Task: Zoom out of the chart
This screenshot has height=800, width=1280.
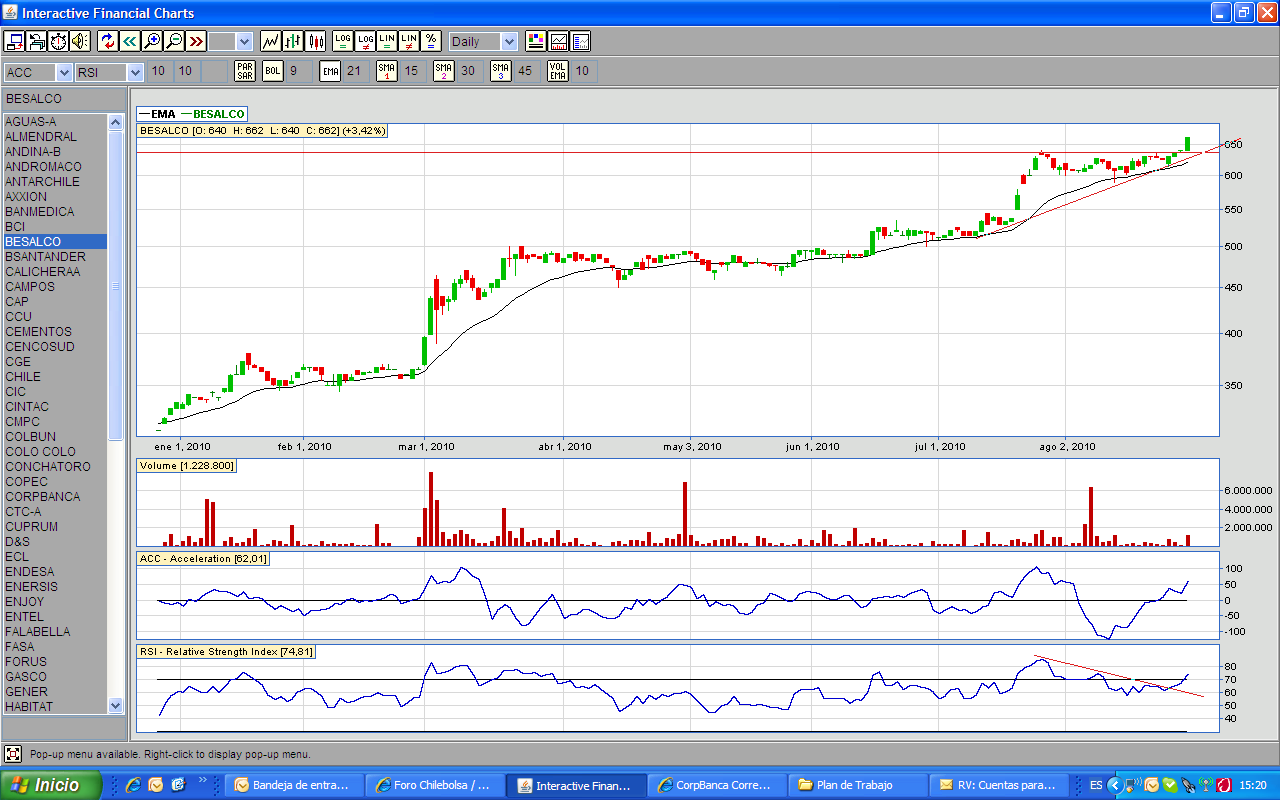Action: click(x=174, y=41)
